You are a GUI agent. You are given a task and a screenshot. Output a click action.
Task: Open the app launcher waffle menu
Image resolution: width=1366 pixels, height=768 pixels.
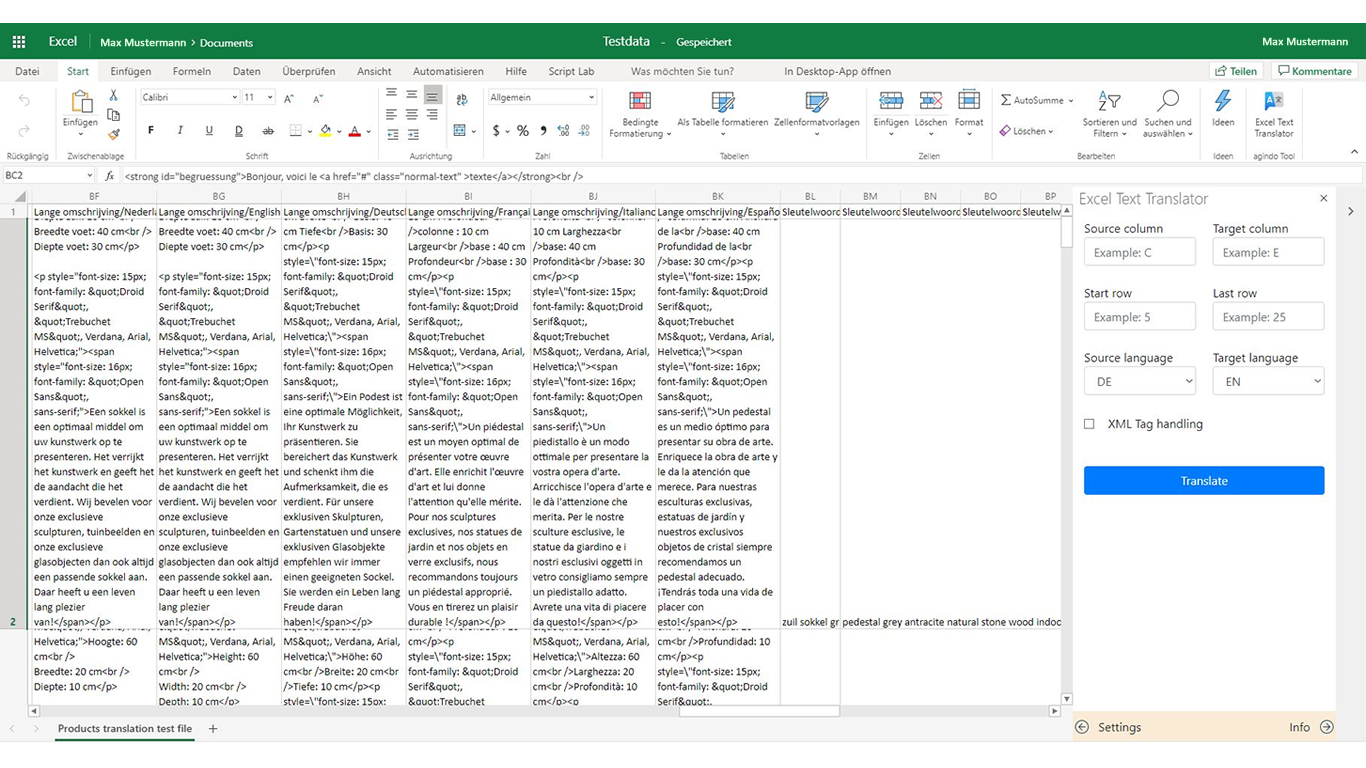click(19, 42)
